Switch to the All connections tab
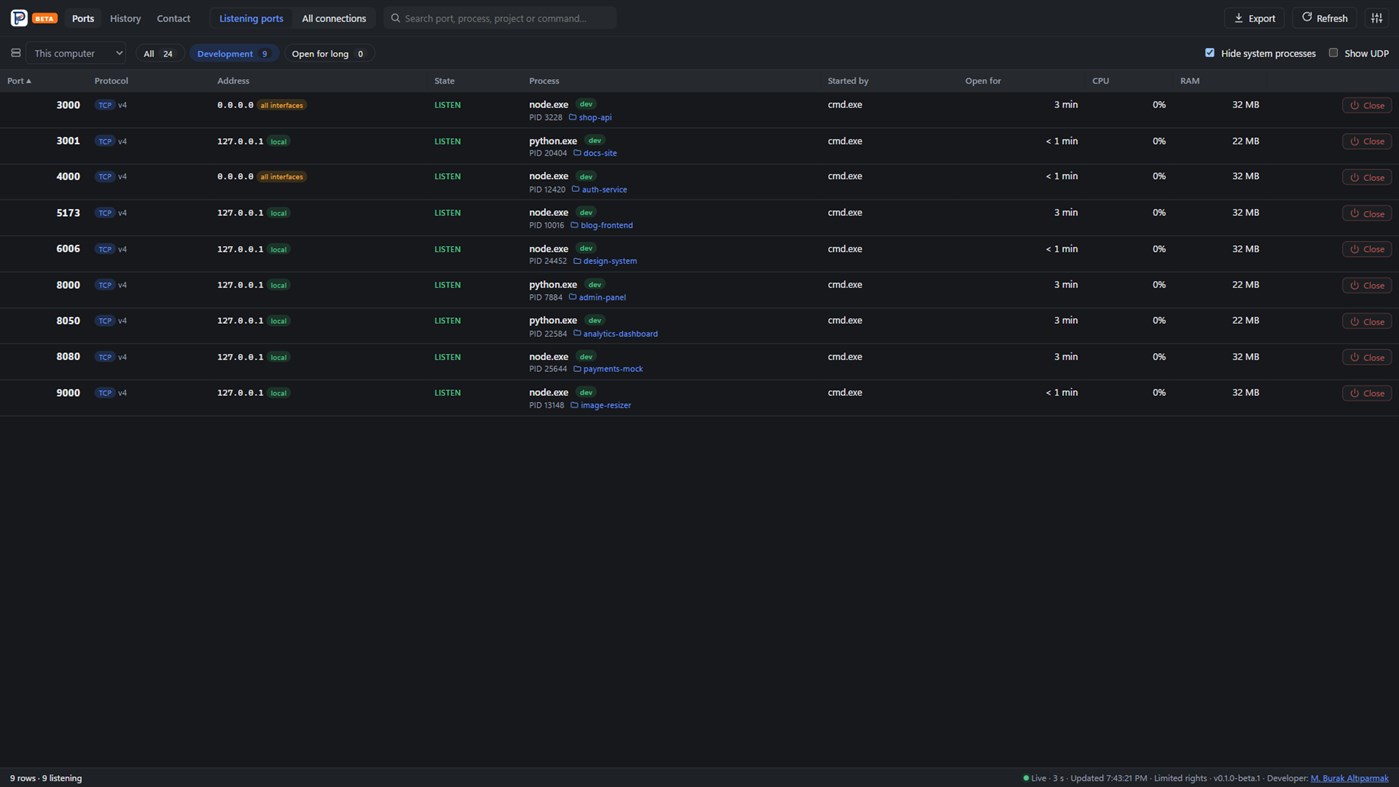The image size is (1399, 787). 334,18
